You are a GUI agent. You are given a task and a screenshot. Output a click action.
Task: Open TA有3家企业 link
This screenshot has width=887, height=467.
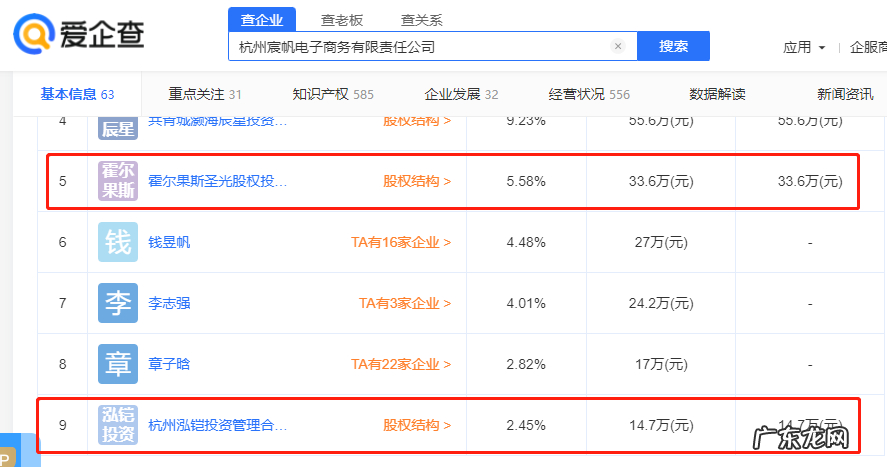[405, 303]
